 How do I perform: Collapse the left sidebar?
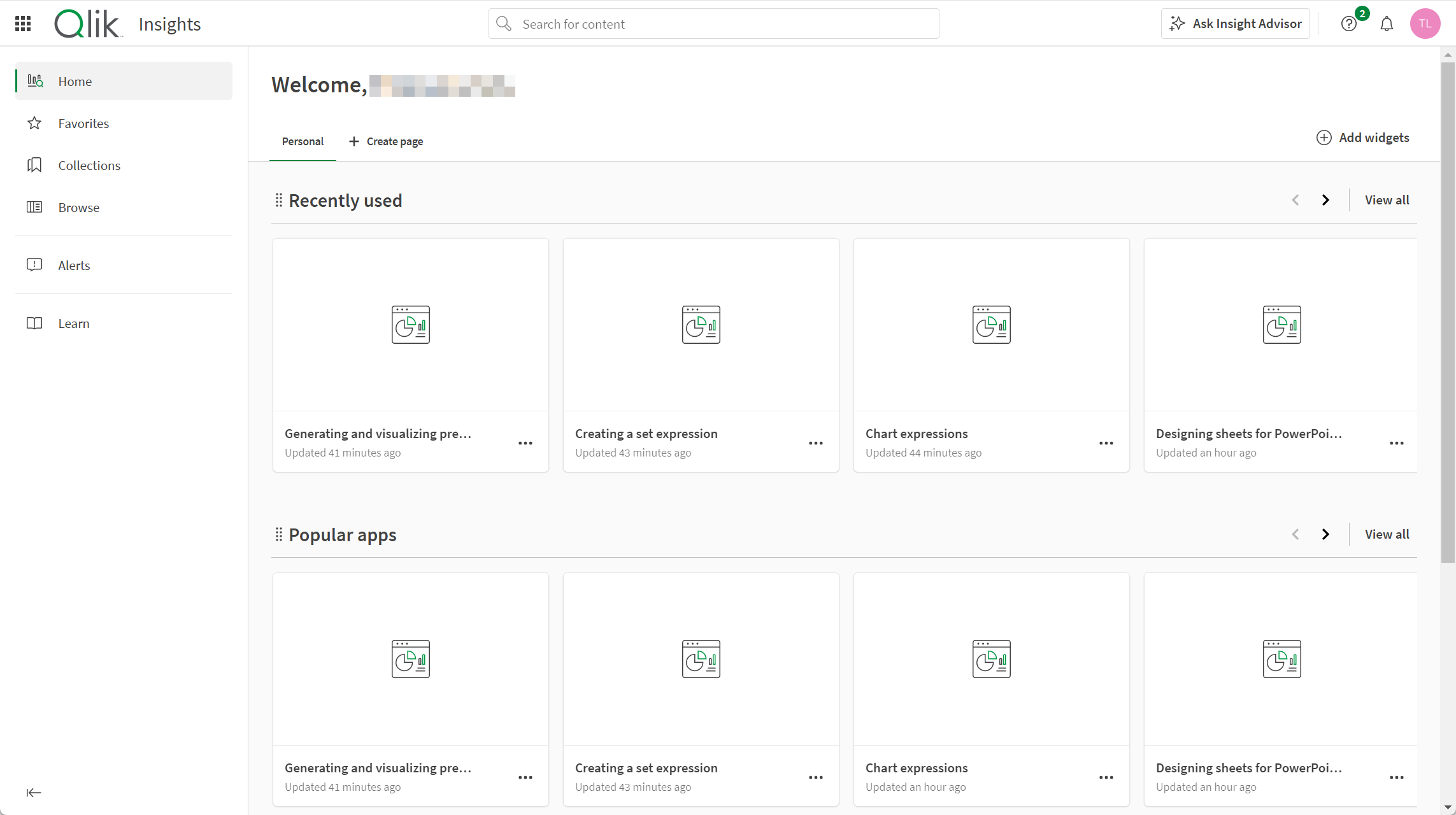34,792
